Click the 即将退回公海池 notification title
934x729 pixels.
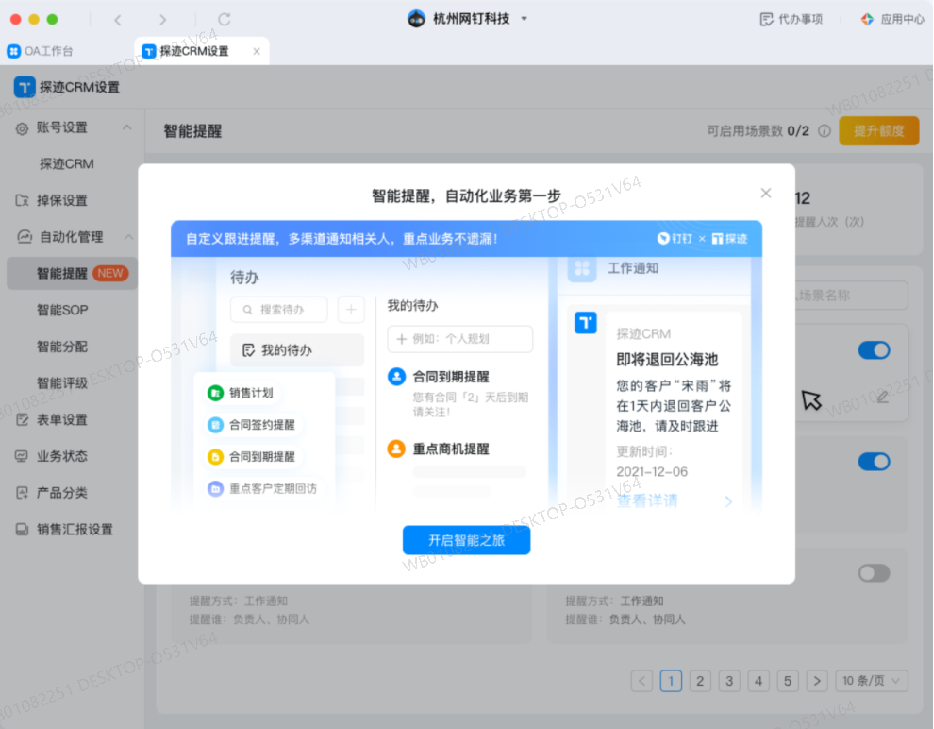click(667, 359)
